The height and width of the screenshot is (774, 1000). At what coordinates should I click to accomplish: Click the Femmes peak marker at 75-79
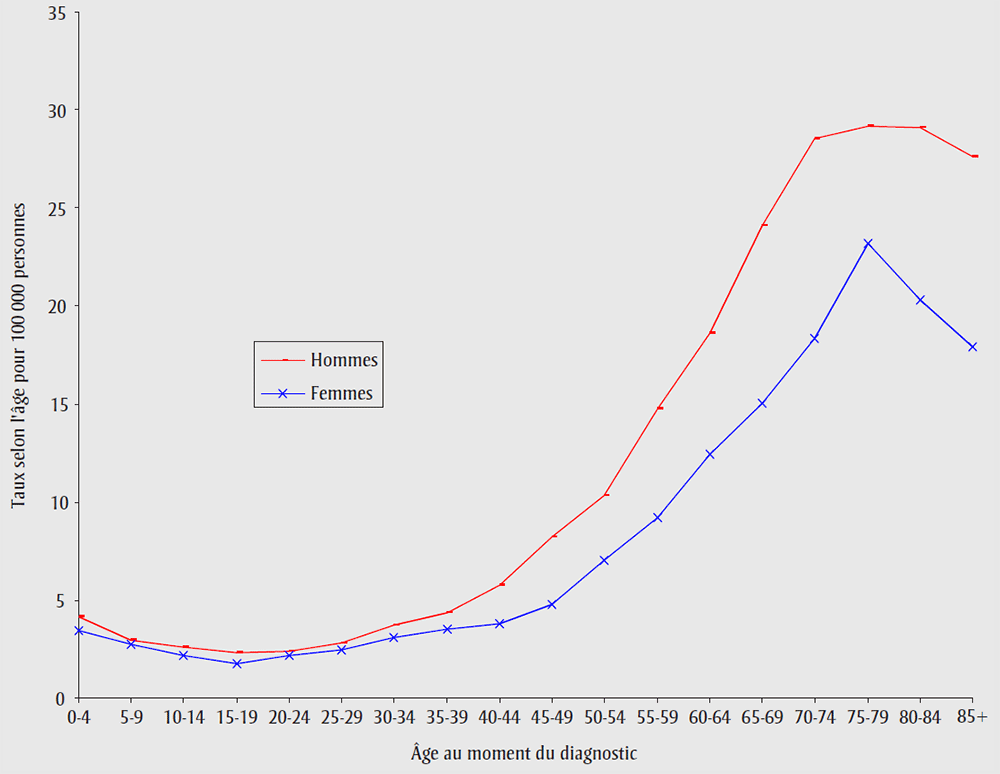tap(867, 243)
